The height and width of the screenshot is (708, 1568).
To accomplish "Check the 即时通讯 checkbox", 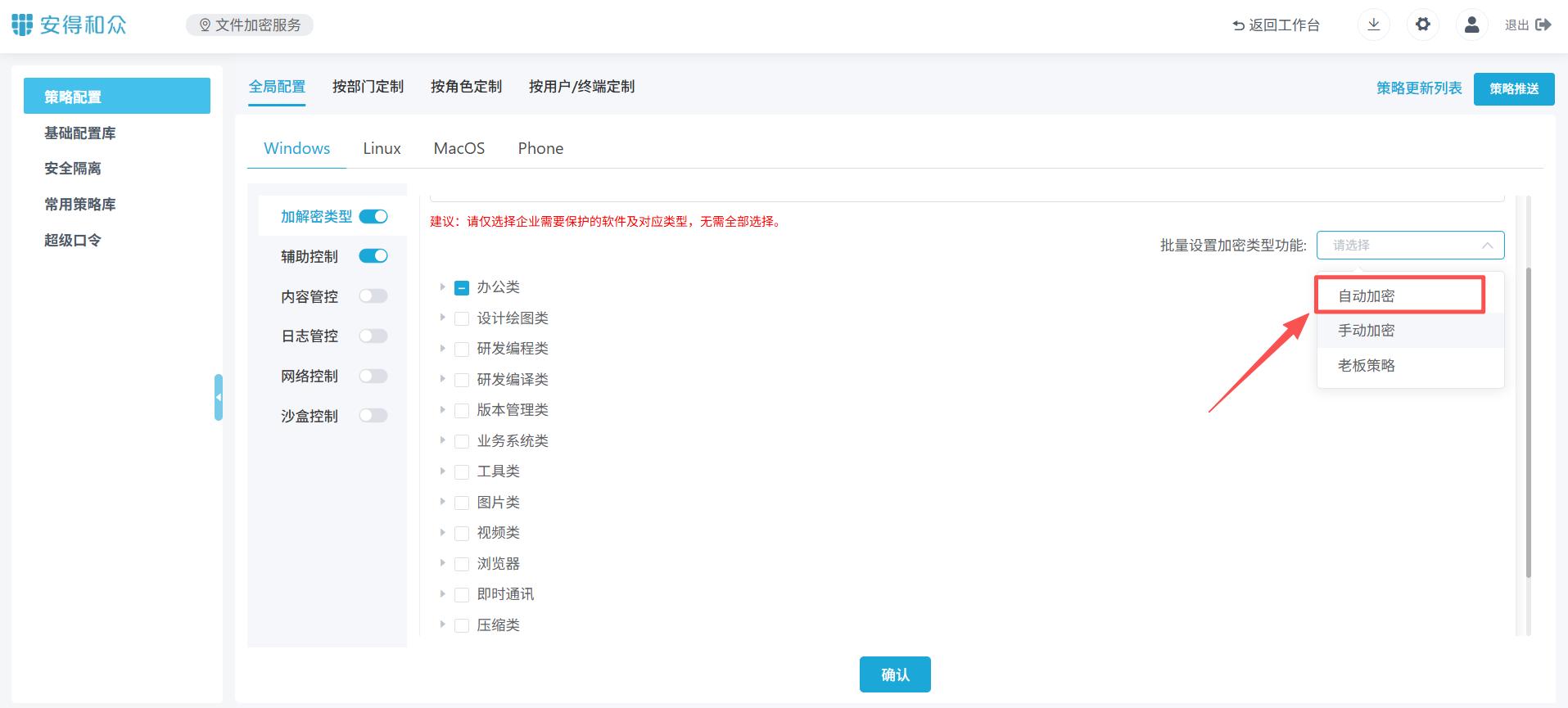I will [462, 595].
